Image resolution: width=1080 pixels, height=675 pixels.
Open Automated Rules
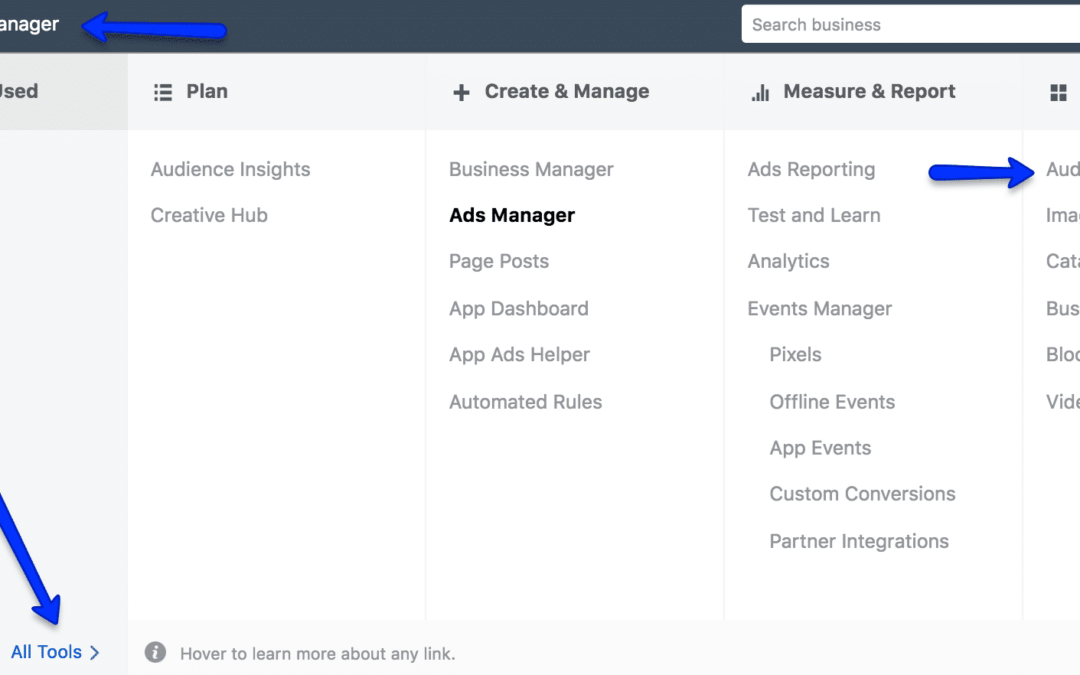coord(526,402)
